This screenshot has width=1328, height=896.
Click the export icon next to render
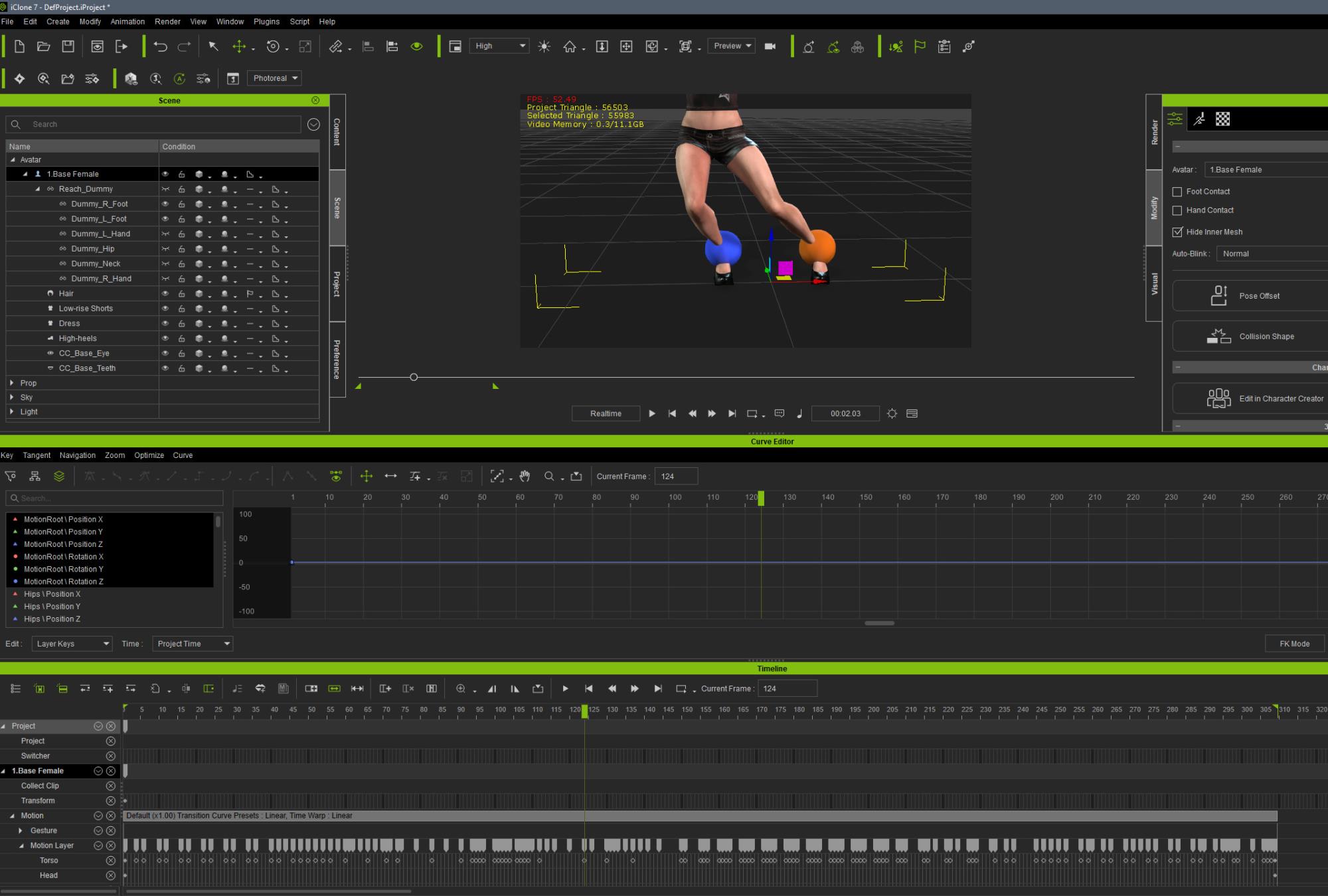point(122,46)
